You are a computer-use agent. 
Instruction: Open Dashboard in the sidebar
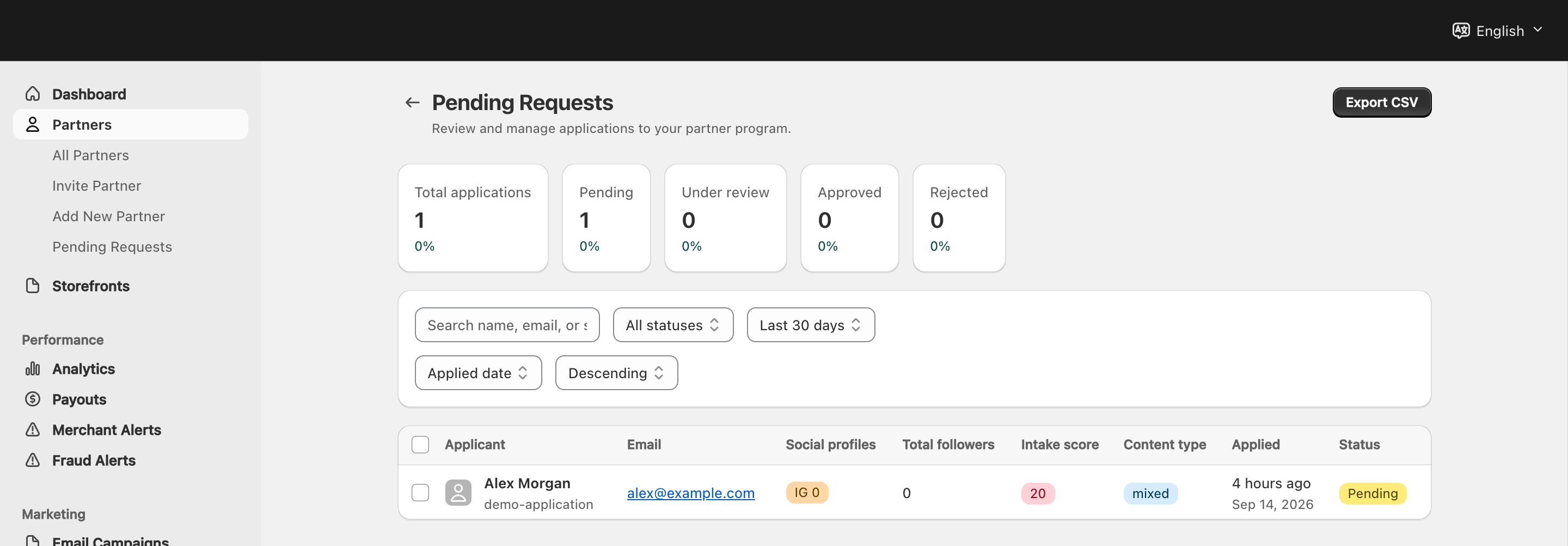(x=130, y=94)
